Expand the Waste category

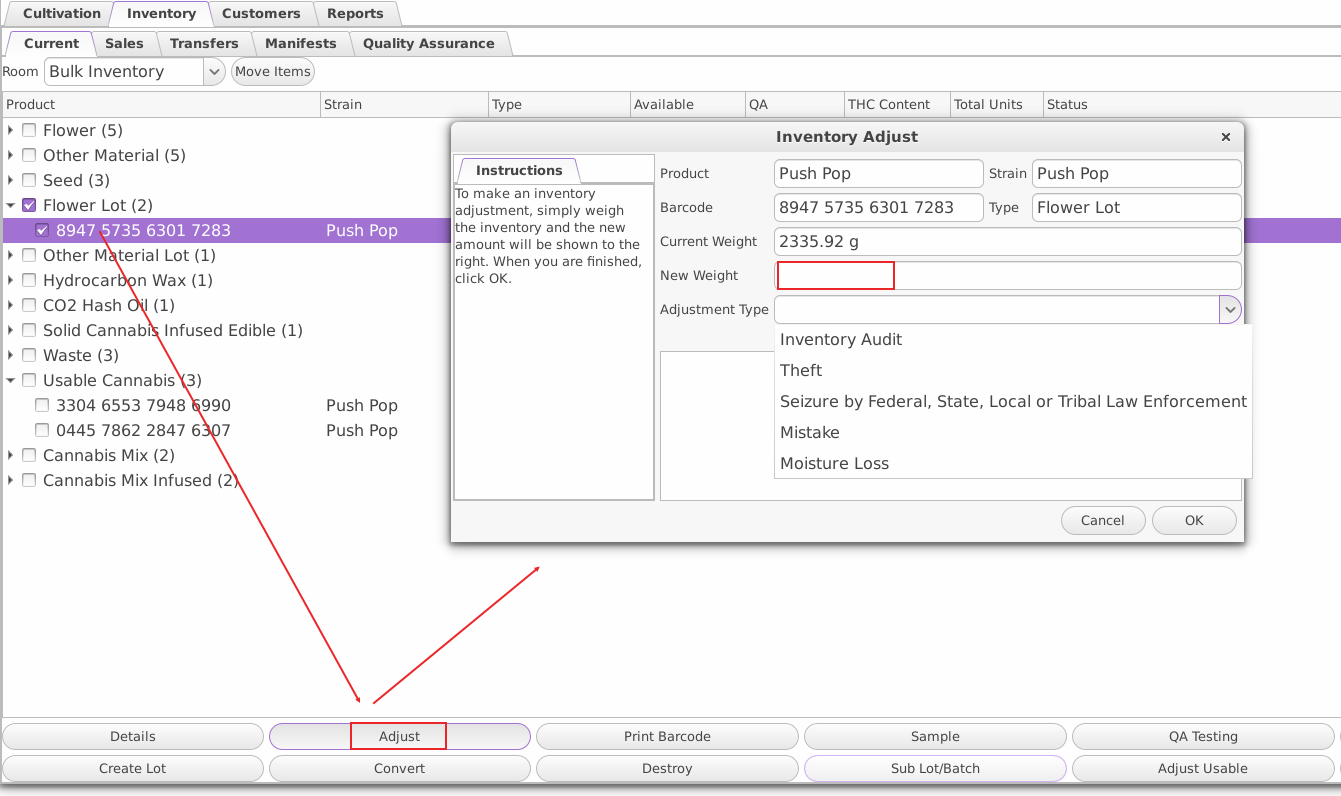(10, 355)
